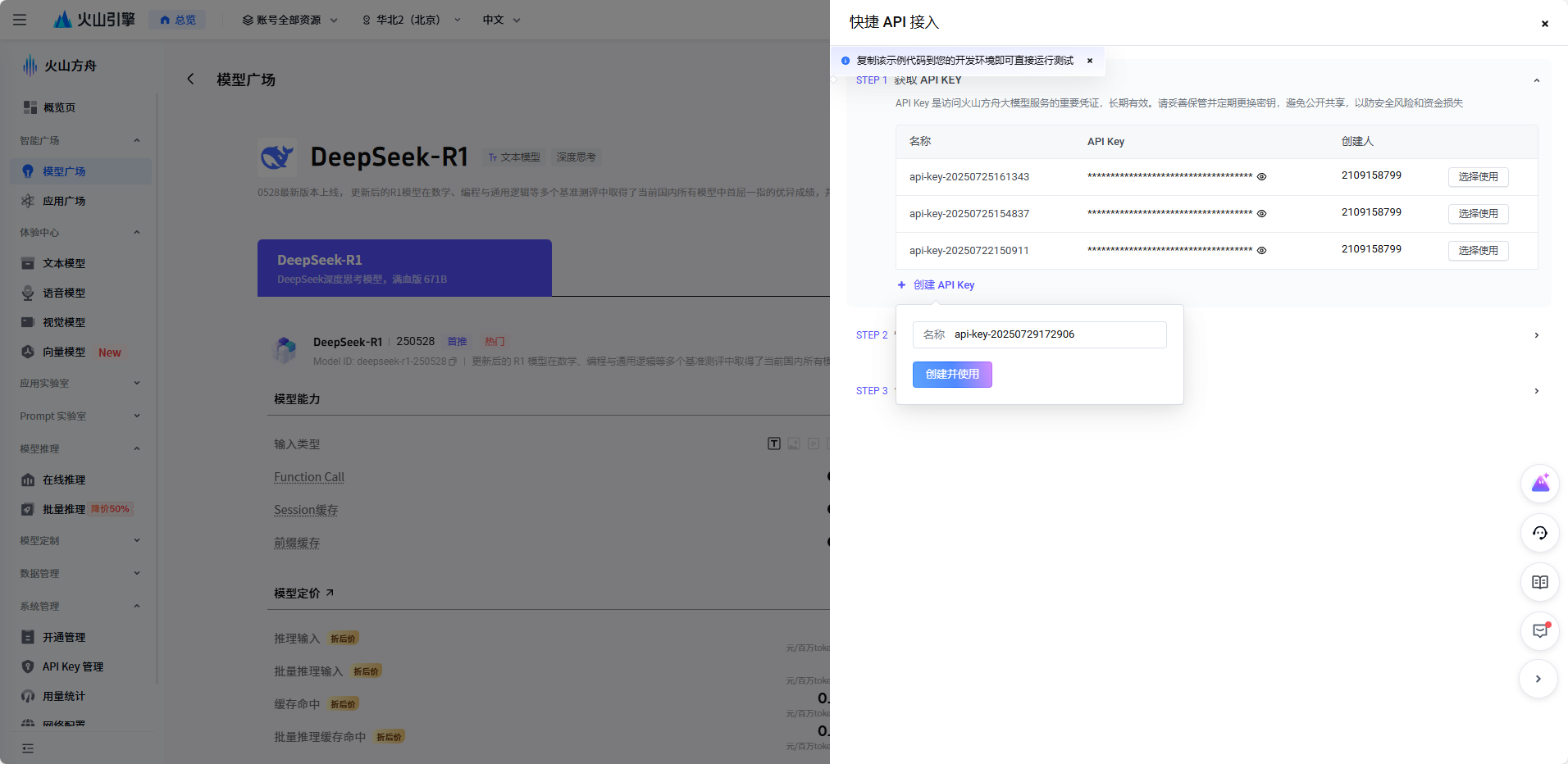
Task: Click the 火山方舟 logo icon in sidebar
Action: click(30, 66)
